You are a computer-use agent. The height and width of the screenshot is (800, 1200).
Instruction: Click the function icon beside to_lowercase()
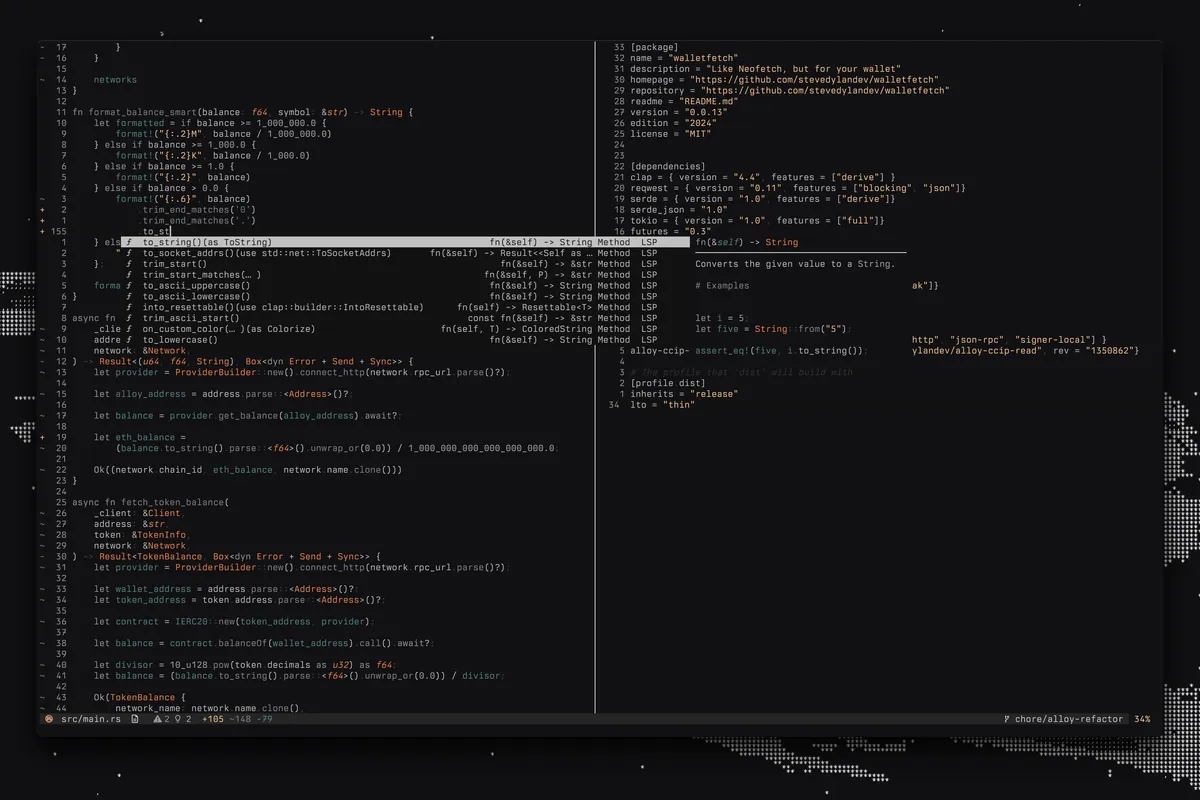[x=130, y=340]
